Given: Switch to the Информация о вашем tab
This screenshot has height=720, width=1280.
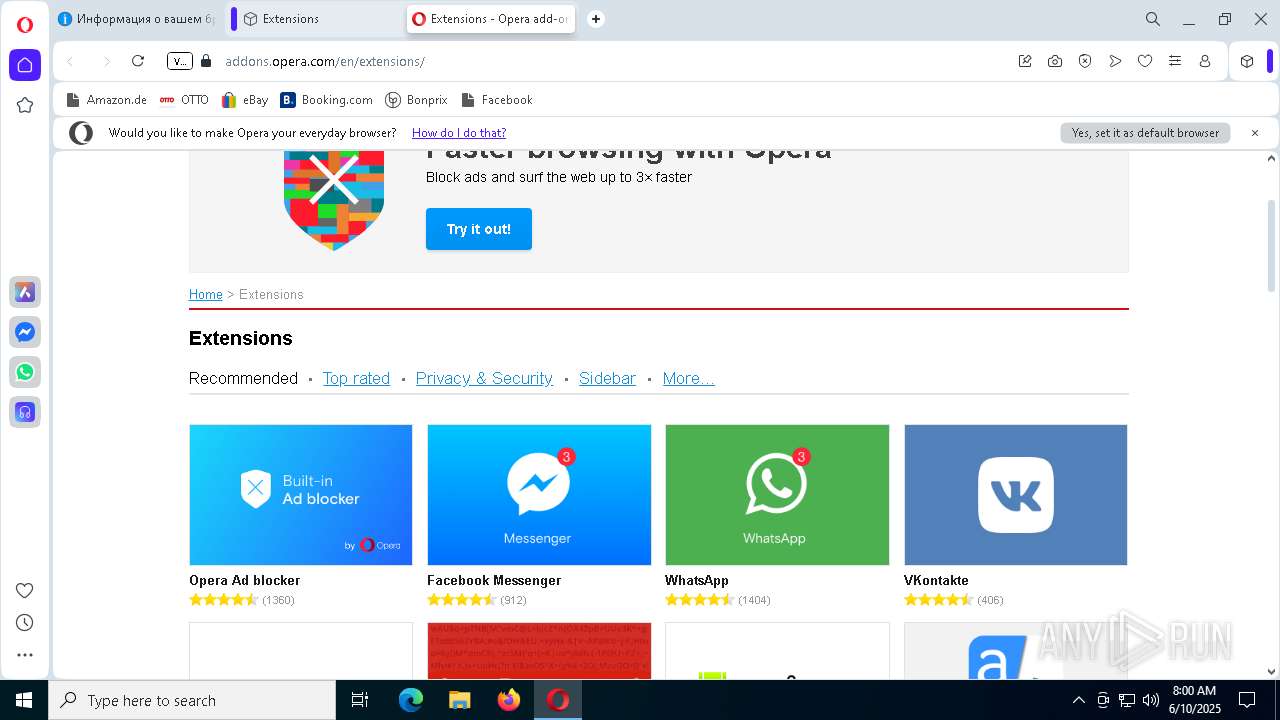Looking at the screenshot, I should (137, 19).
